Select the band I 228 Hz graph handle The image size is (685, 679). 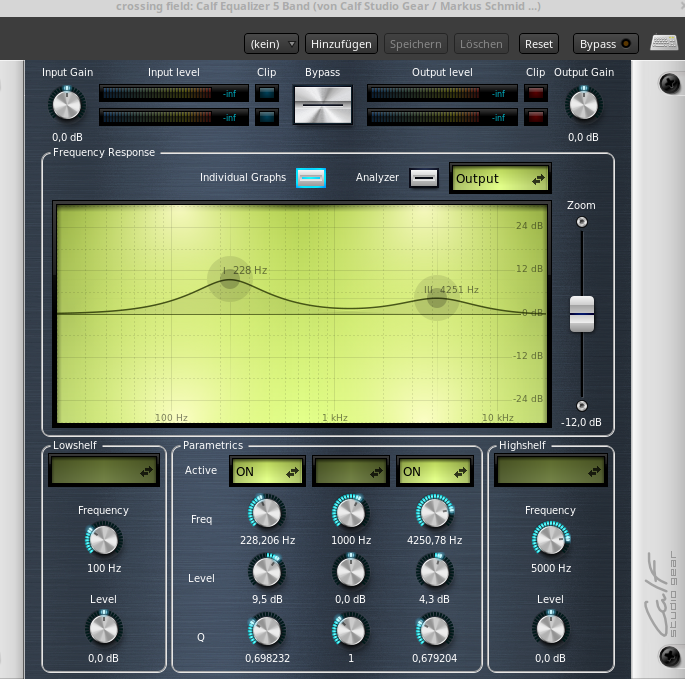coord(230,280)
